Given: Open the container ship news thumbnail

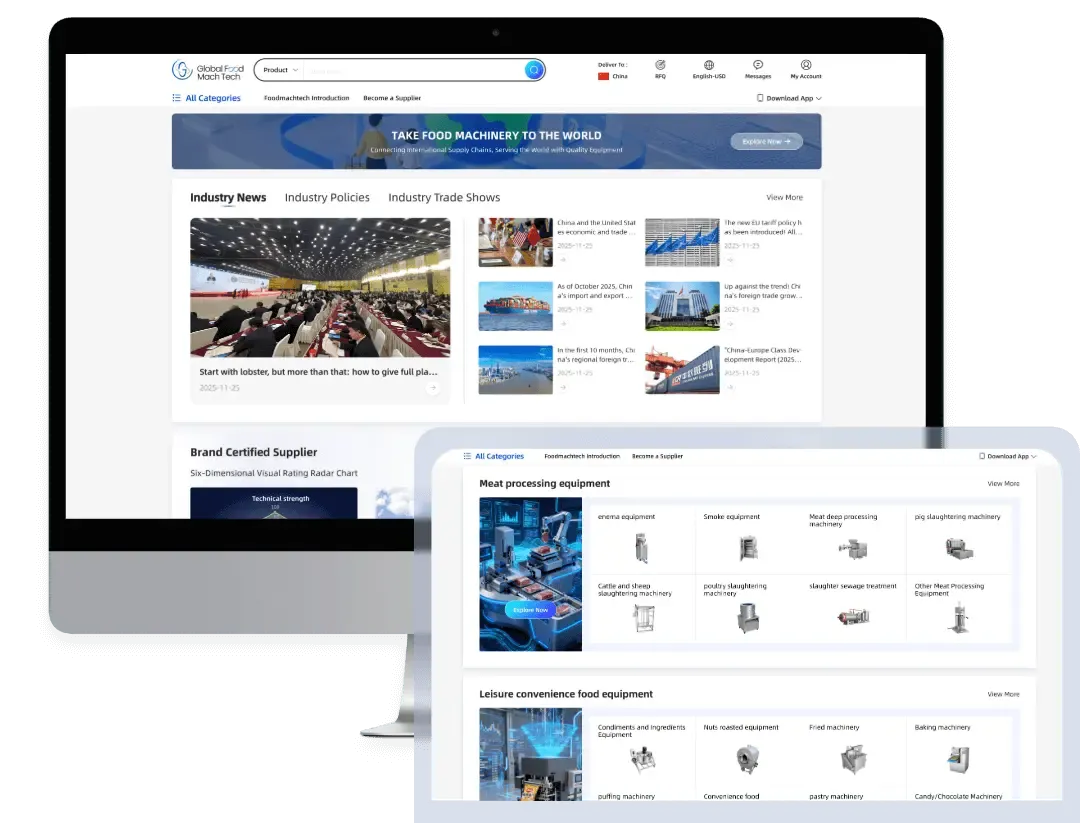Looking at the screenshot, I should click(x=516, y=306).
